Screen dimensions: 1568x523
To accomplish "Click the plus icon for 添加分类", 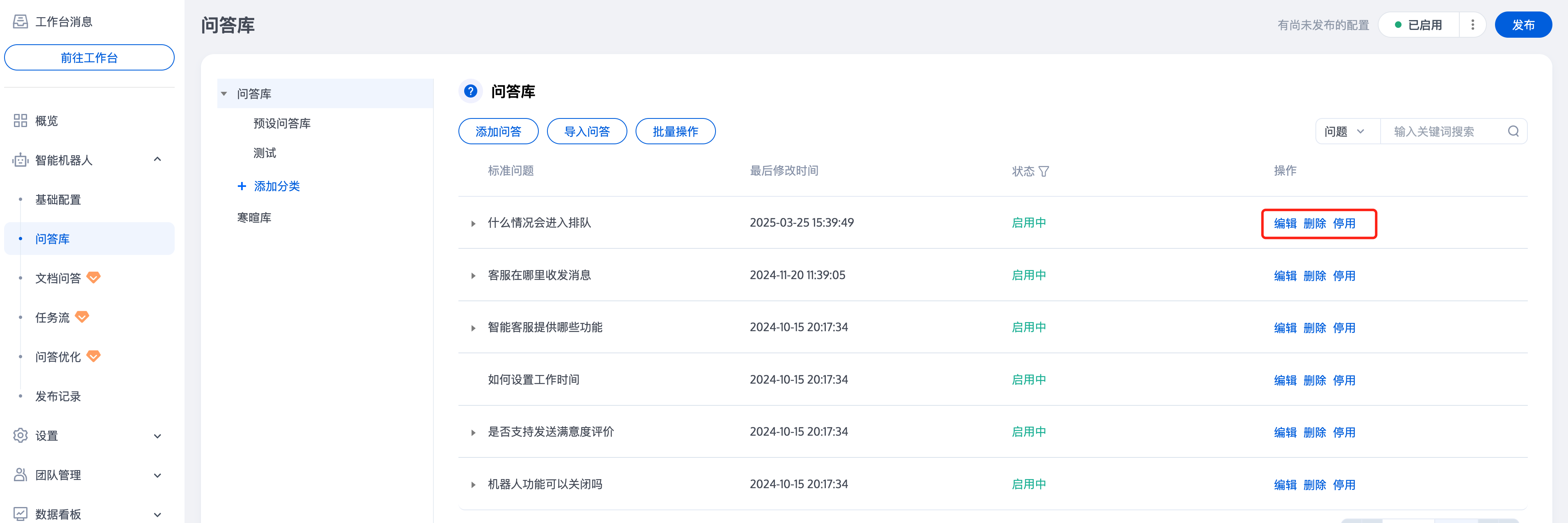I will [x=242, y=186].
